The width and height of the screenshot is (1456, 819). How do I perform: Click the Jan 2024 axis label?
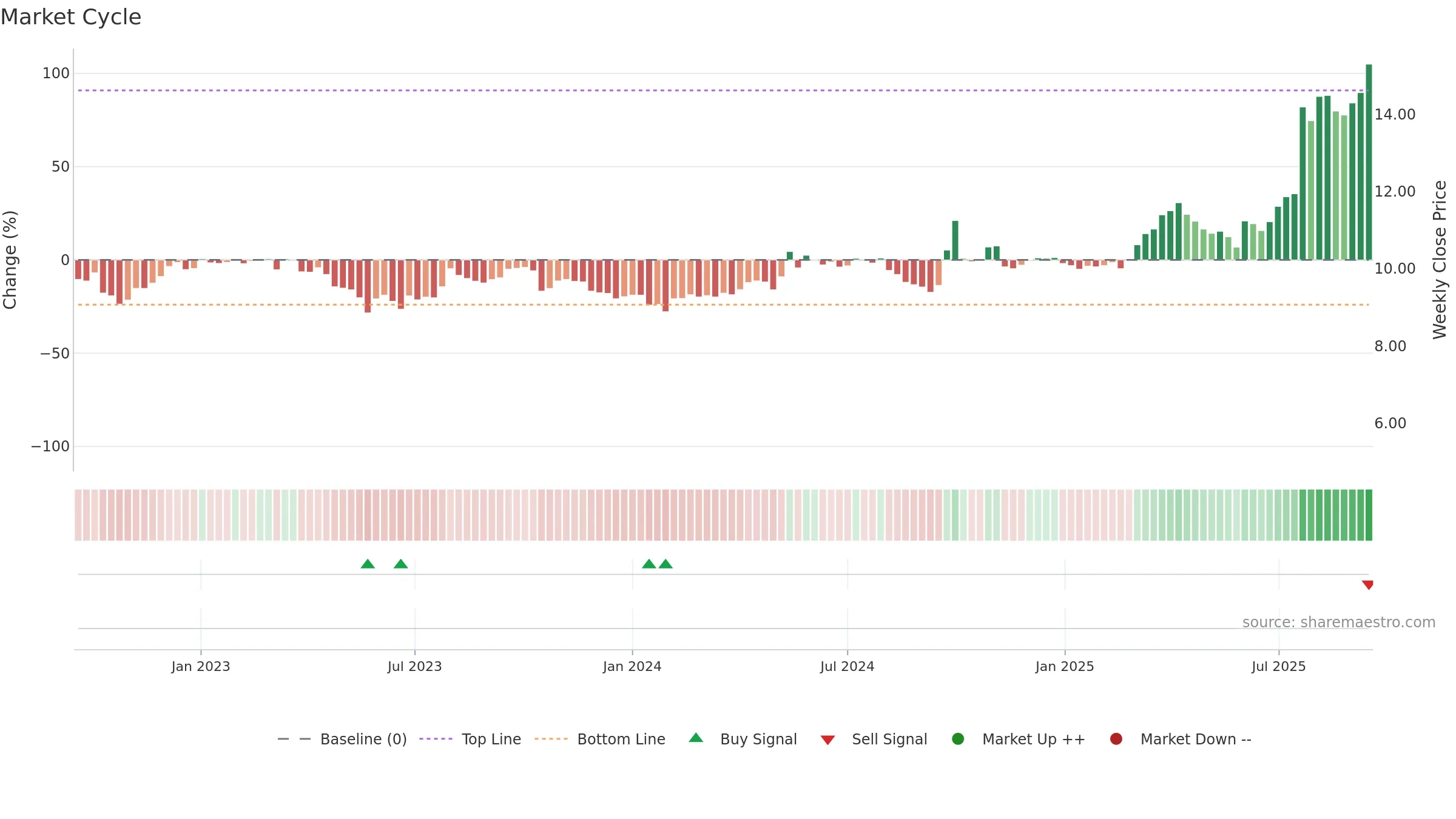(x=632, y=666)
